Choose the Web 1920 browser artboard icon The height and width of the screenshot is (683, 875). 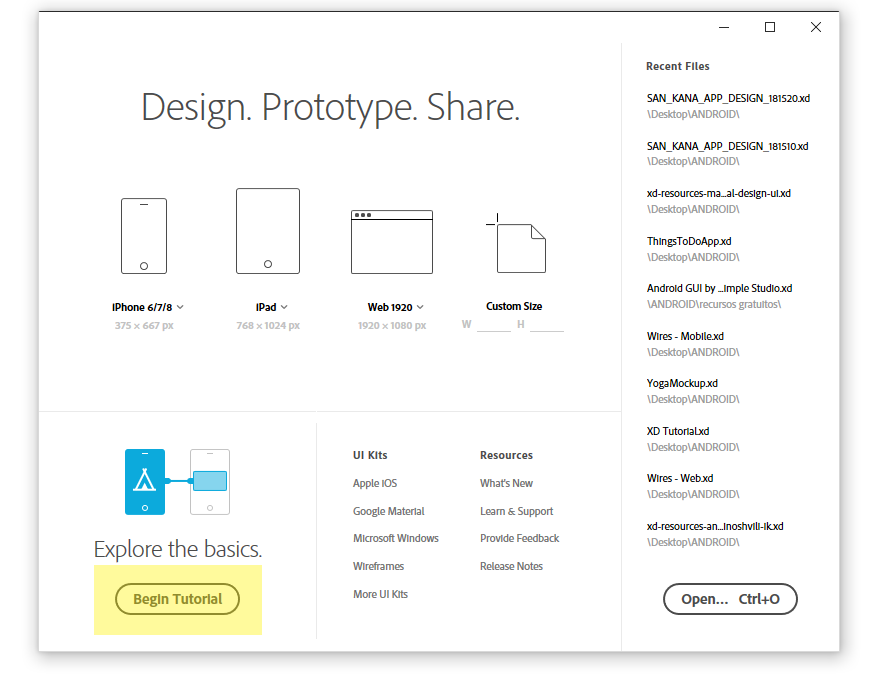(391, 242)
